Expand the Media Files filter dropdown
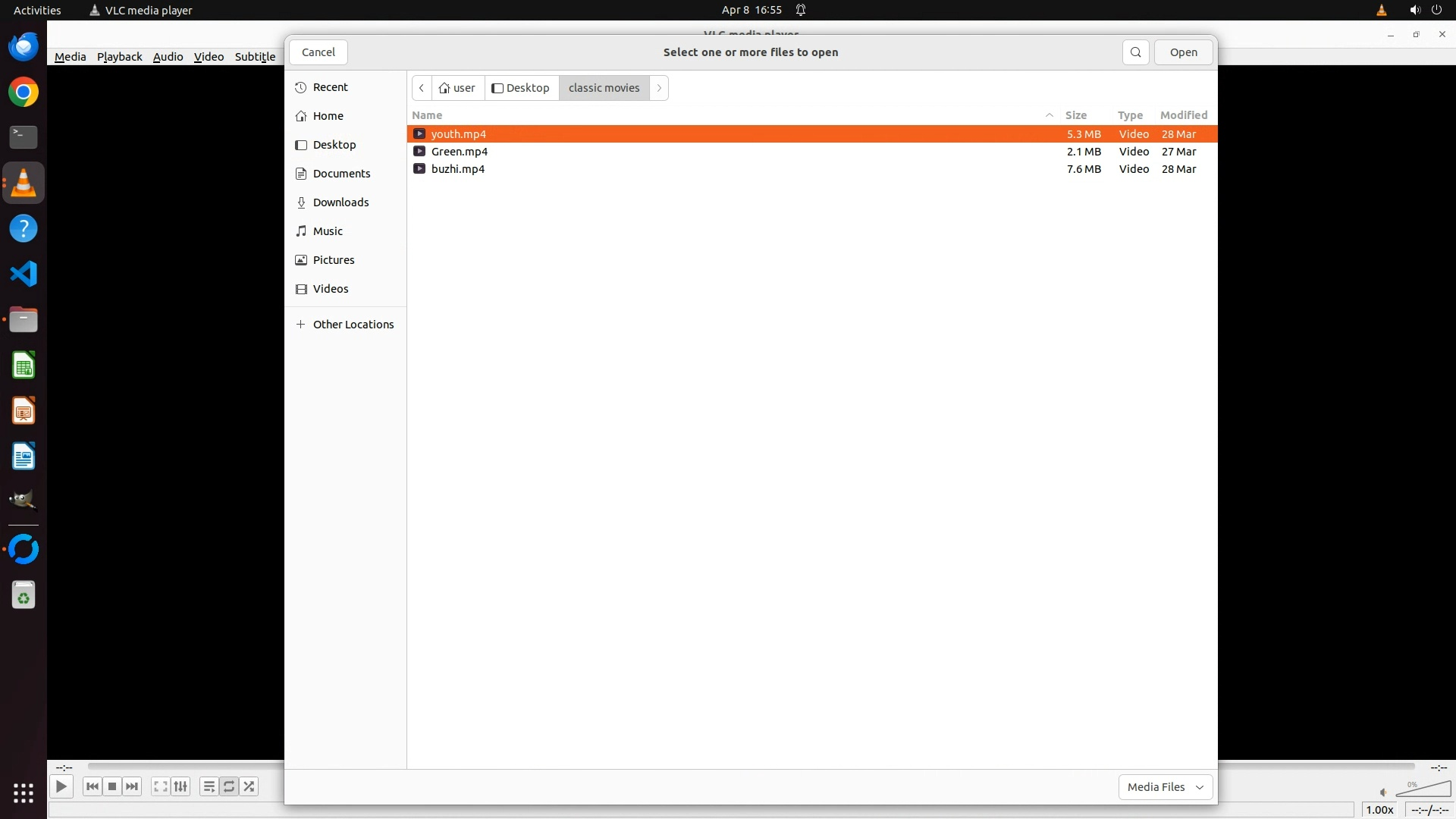This screenshot has width=1456, height=819. click(1165, 787)
